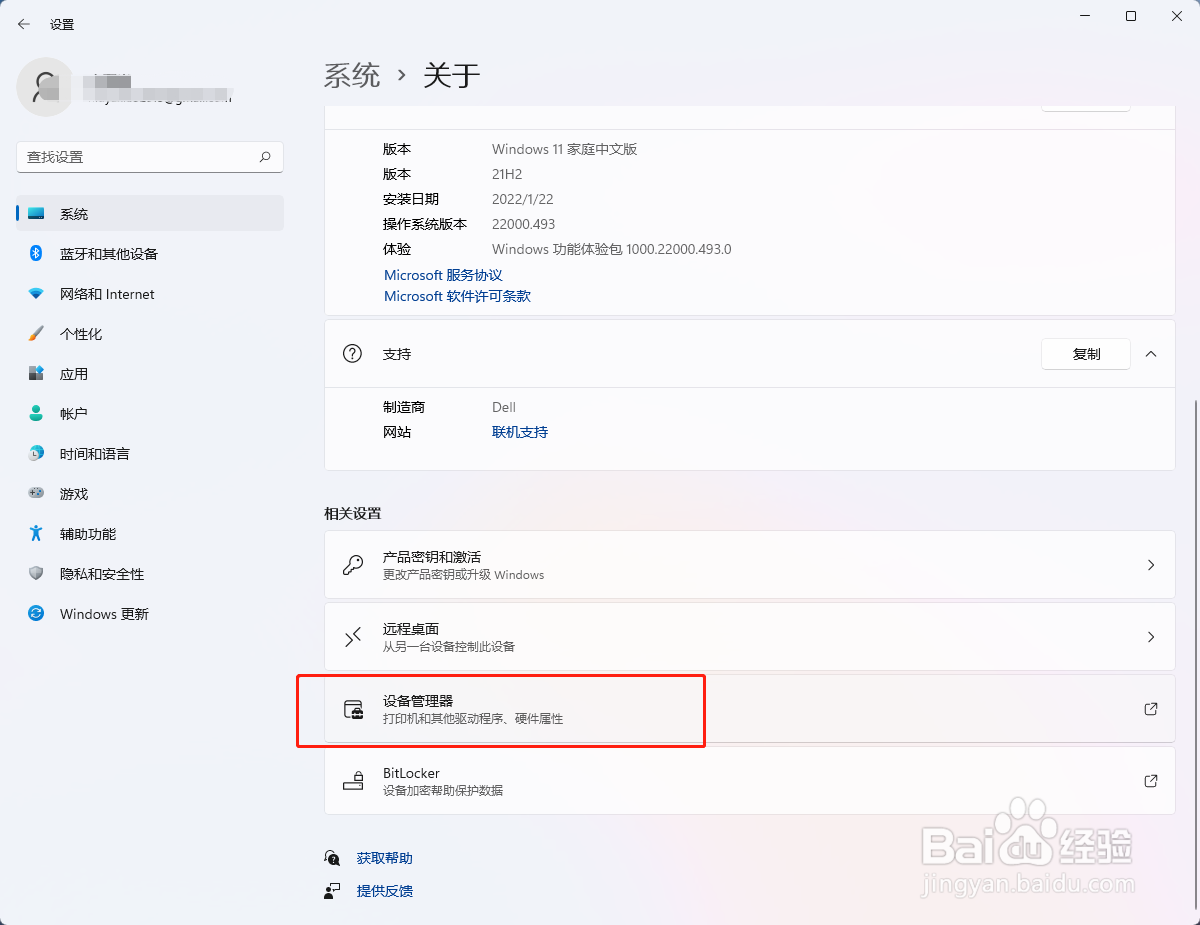Go back with the arrow button
Screen dimensions: 1200x925
tap(24, 24)
